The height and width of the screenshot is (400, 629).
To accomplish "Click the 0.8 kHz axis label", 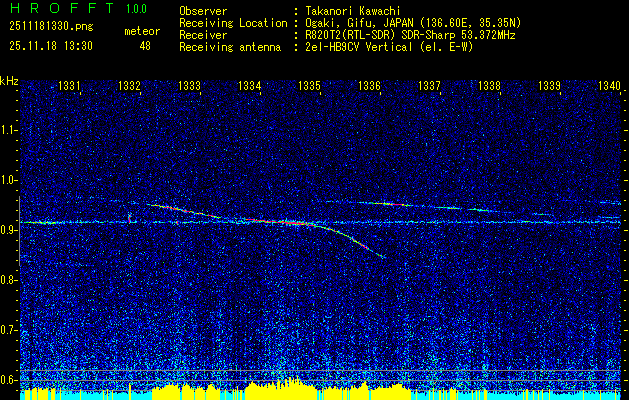I will [x=8, y=280].
